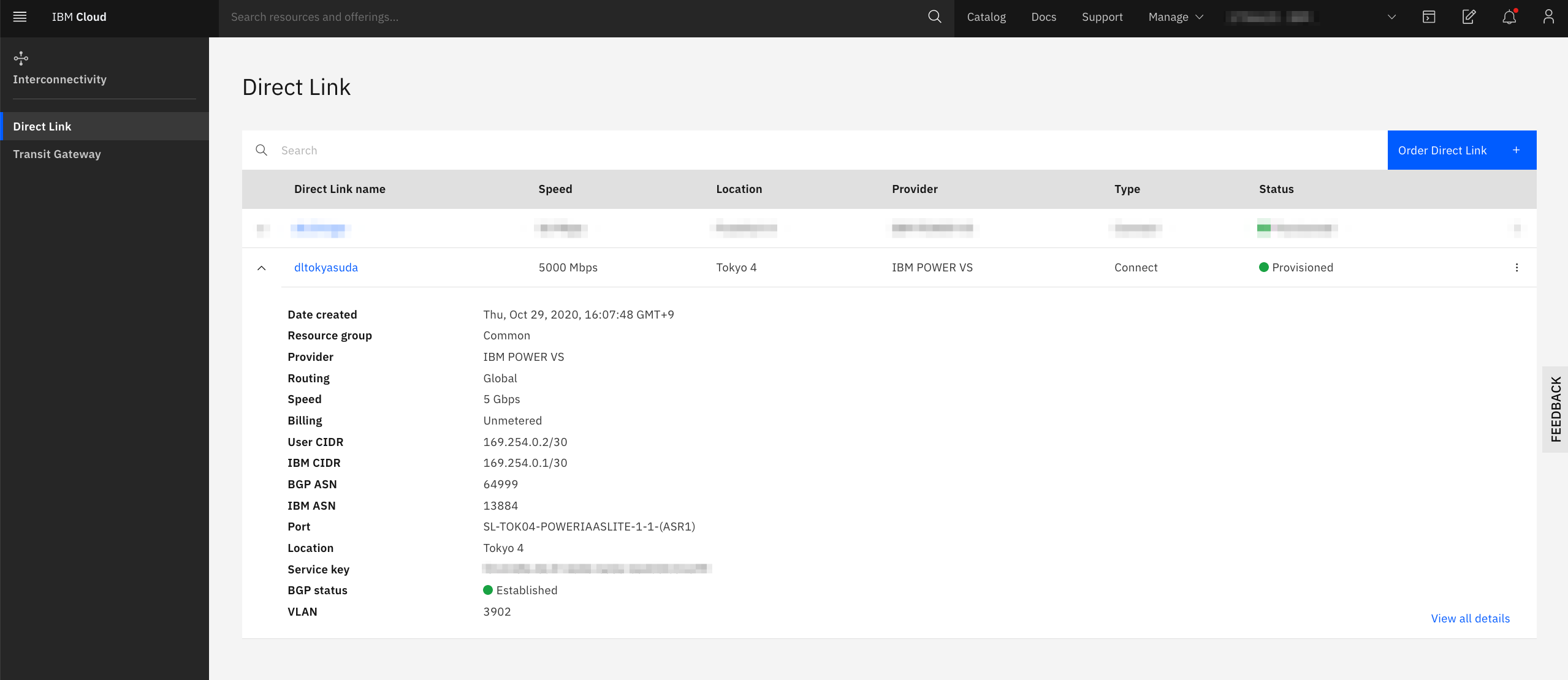Click Order Direct Link button
Viewport: 1568px width, 680px height.
click(x=1461, y=150)
